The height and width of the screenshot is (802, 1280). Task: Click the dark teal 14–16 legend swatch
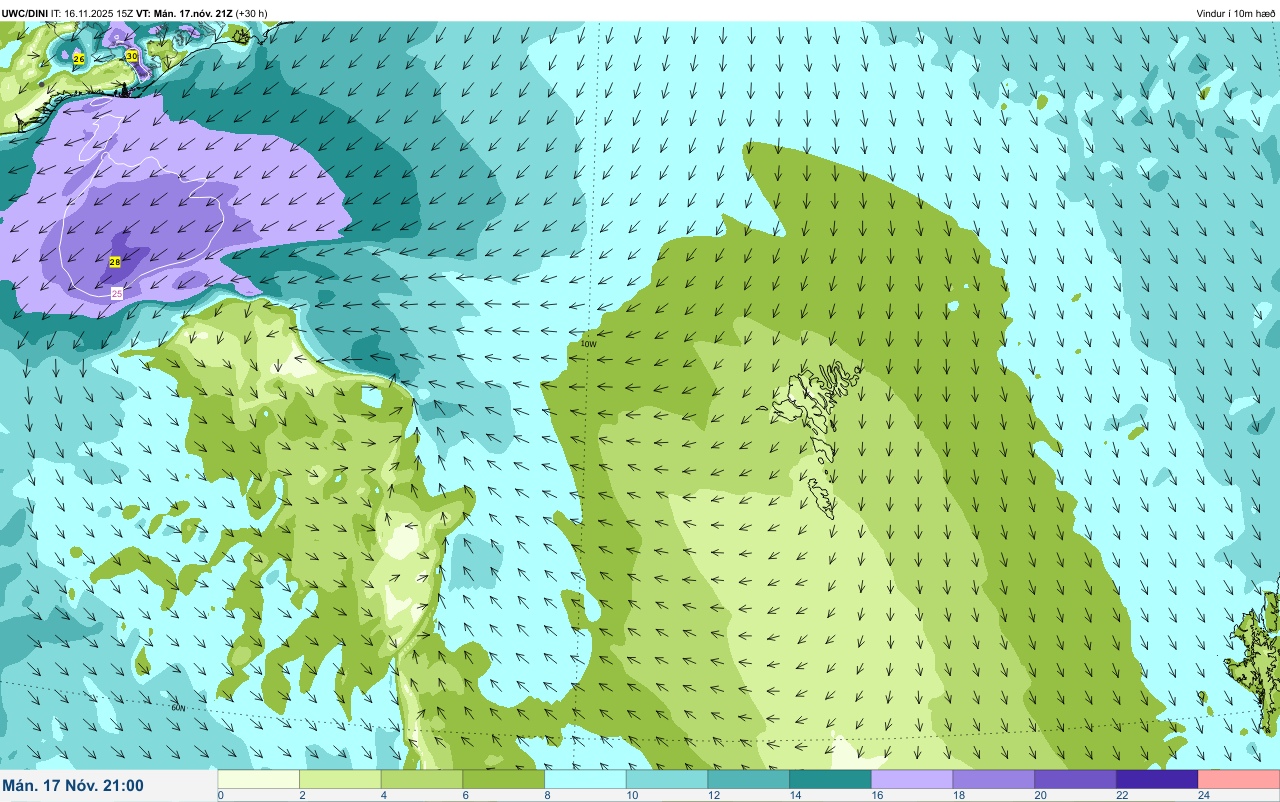[830, 779]
